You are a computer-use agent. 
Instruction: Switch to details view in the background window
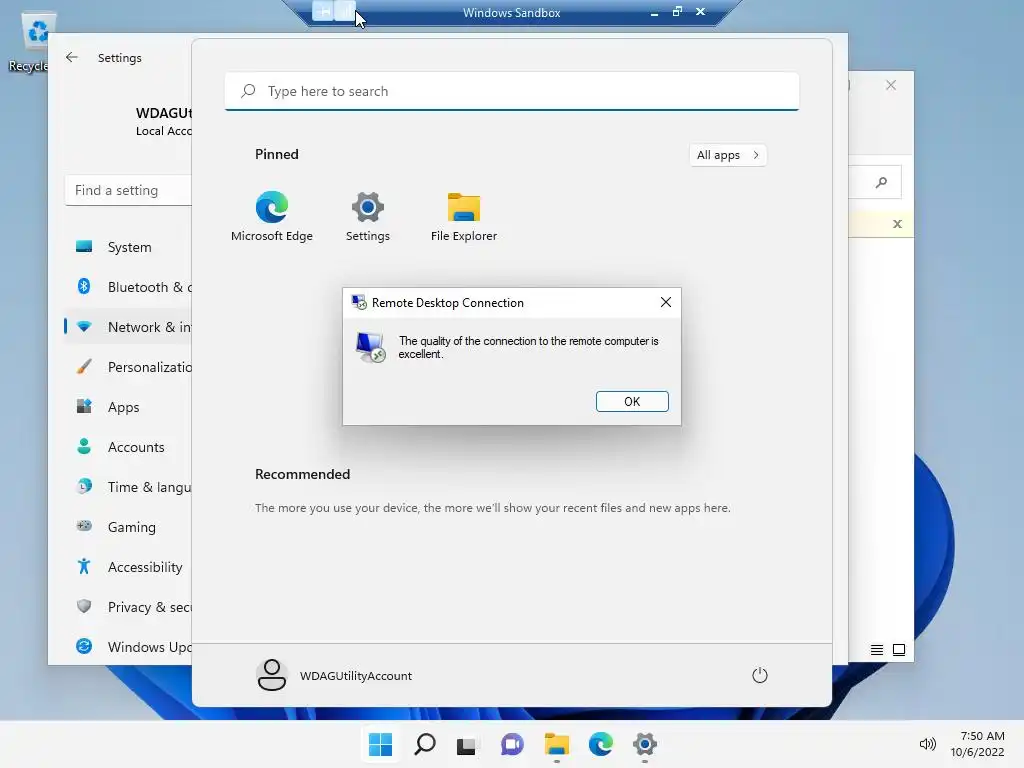coord(876,650)
